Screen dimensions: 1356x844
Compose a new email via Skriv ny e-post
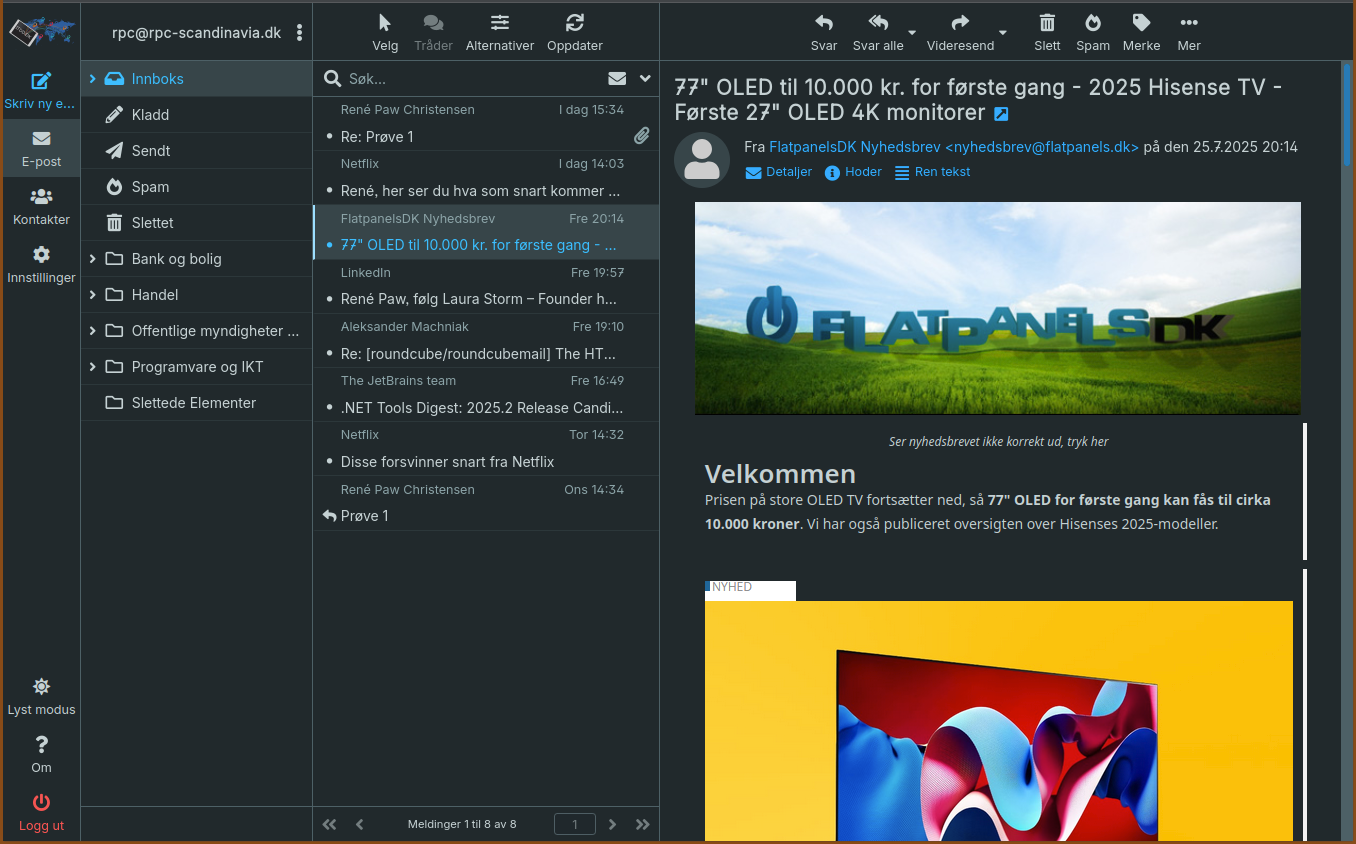[41, 88]
